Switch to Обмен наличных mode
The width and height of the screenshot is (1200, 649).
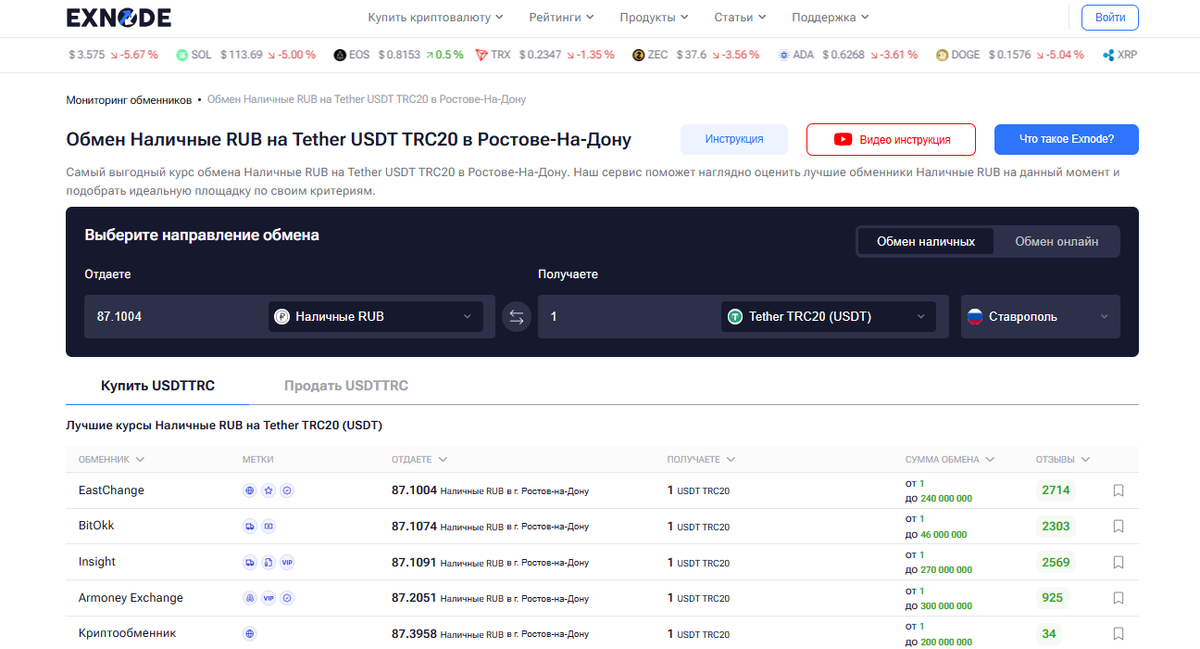(x=926, y=241)
